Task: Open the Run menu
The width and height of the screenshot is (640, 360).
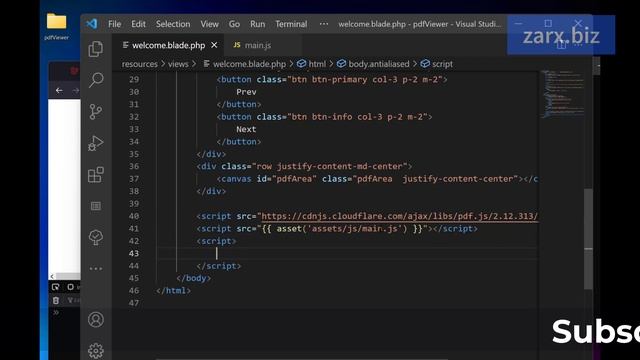Action: click(258, 24)
